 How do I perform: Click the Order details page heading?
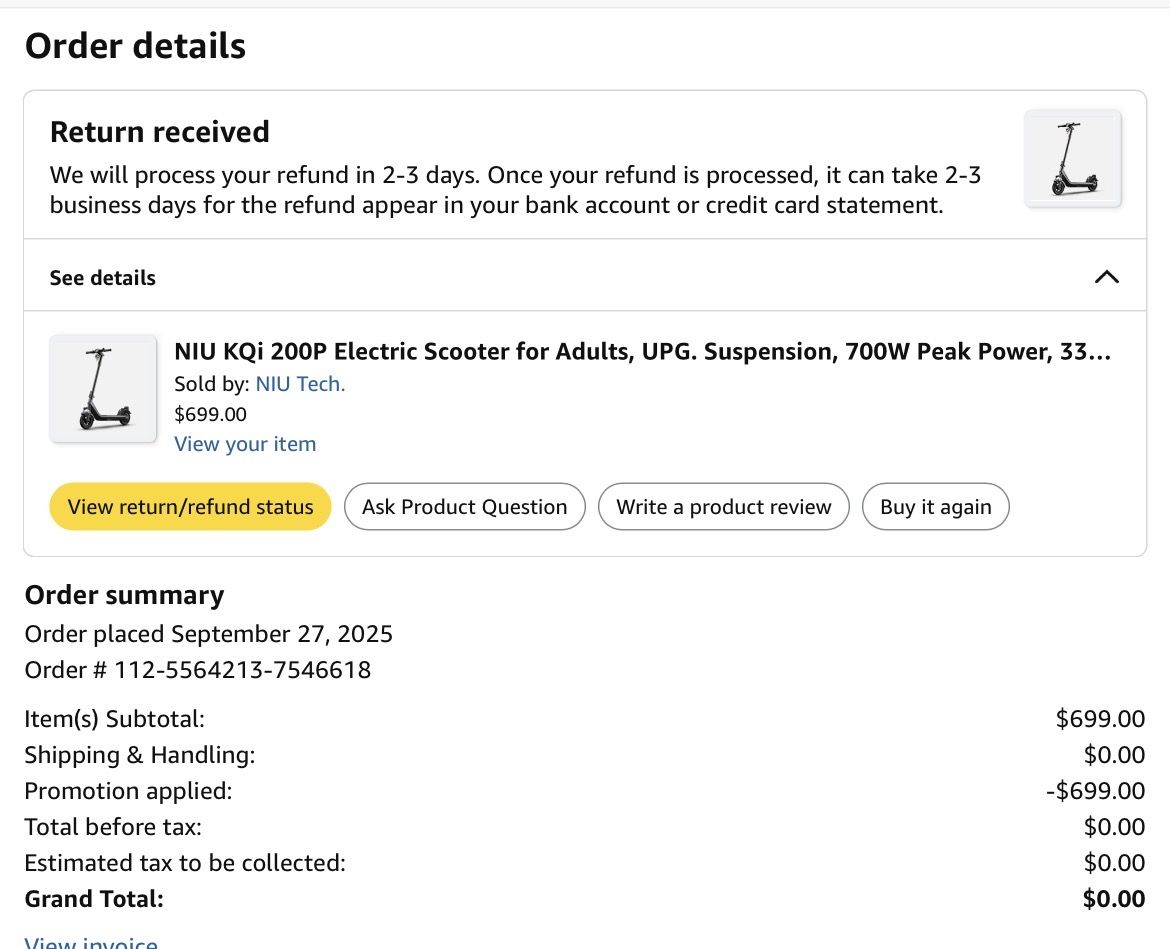pos(135,46)
